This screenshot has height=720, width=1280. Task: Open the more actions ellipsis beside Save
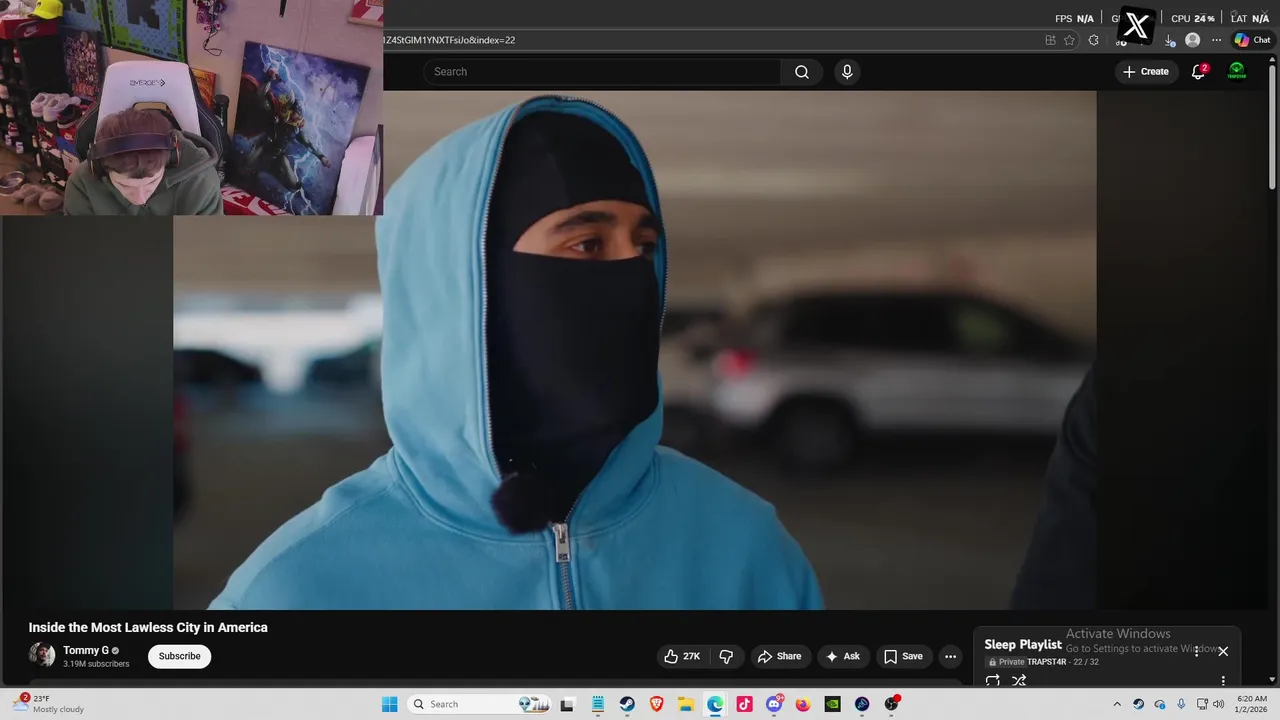point(950,656)
